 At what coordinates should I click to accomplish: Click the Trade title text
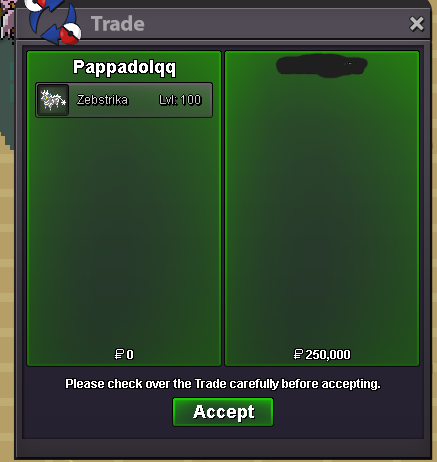coord(118,24)
